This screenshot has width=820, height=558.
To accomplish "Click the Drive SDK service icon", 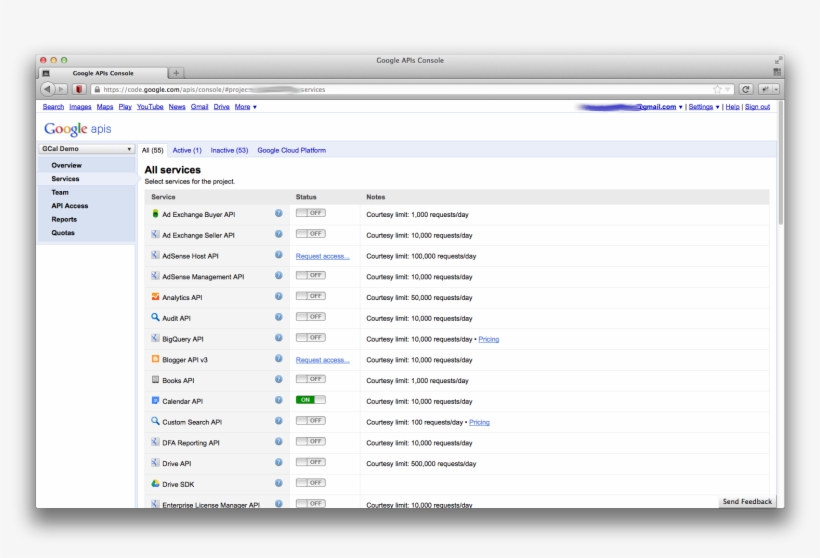I will click(x=155, y=484).
